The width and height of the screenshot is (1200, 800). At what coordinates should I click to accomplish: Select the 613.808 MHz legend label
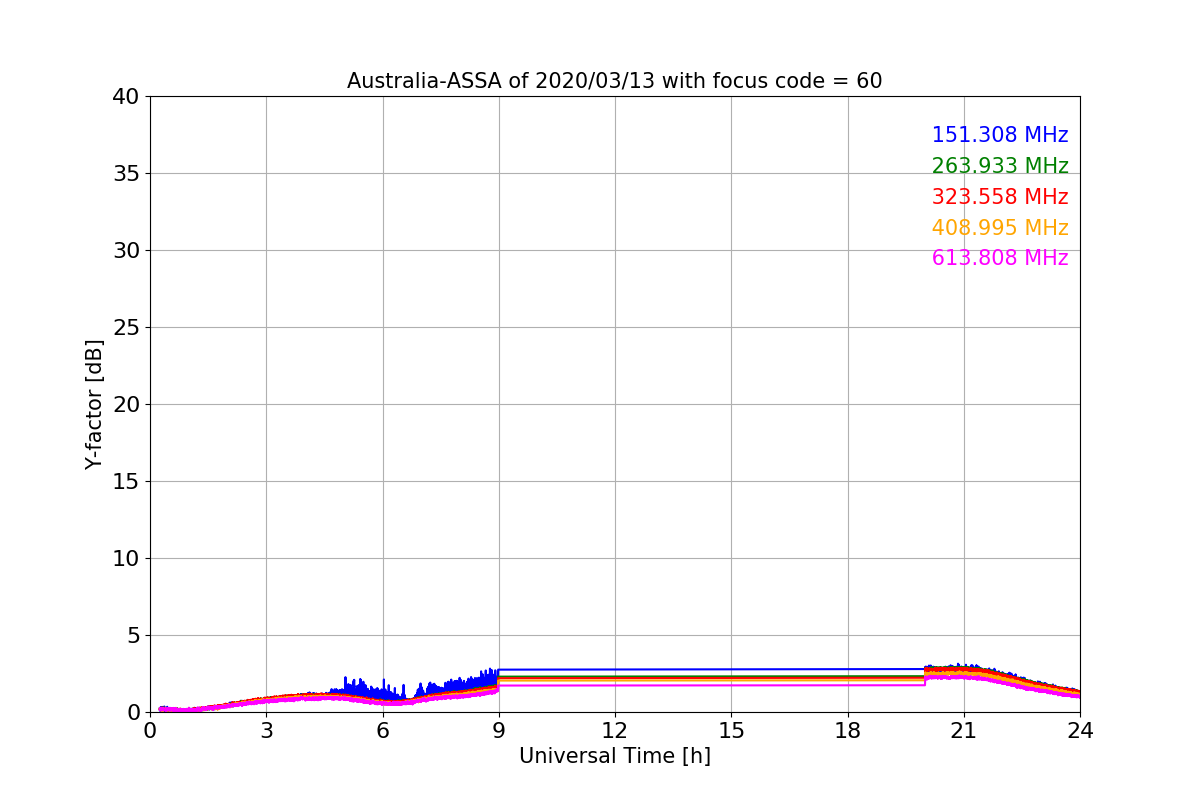point(1000,258)
